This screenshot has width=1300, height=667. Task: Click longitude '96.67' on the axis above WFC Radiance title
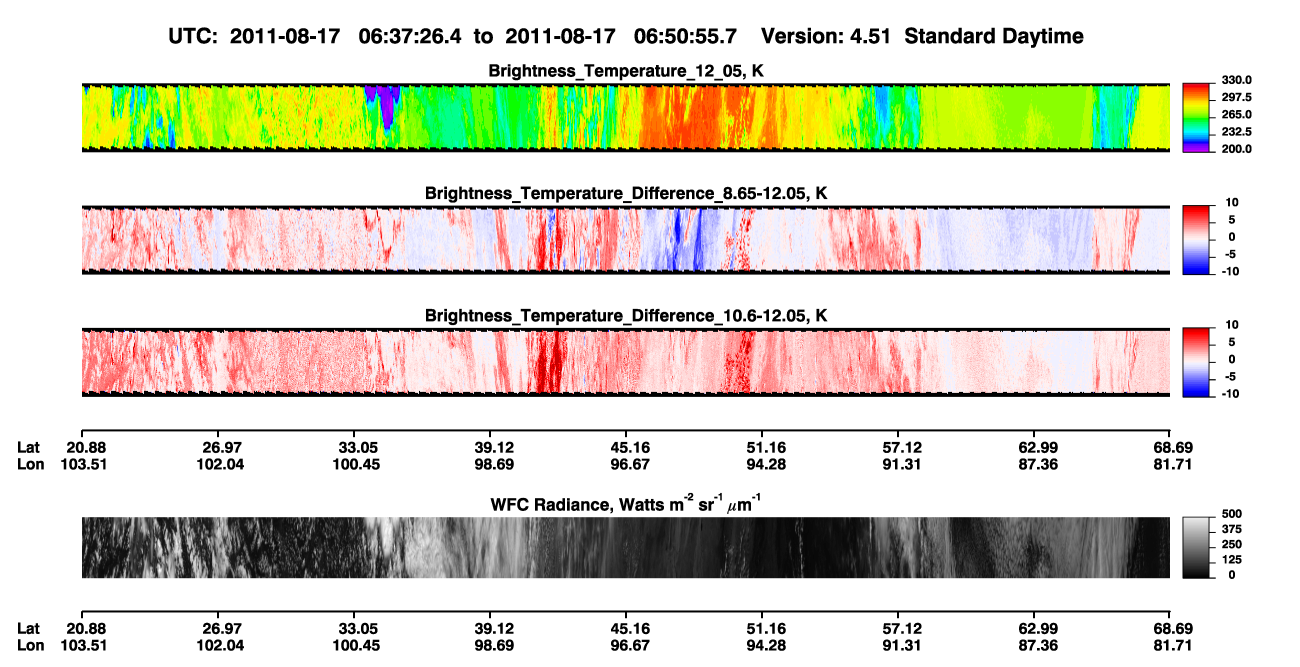coord(625,464)
